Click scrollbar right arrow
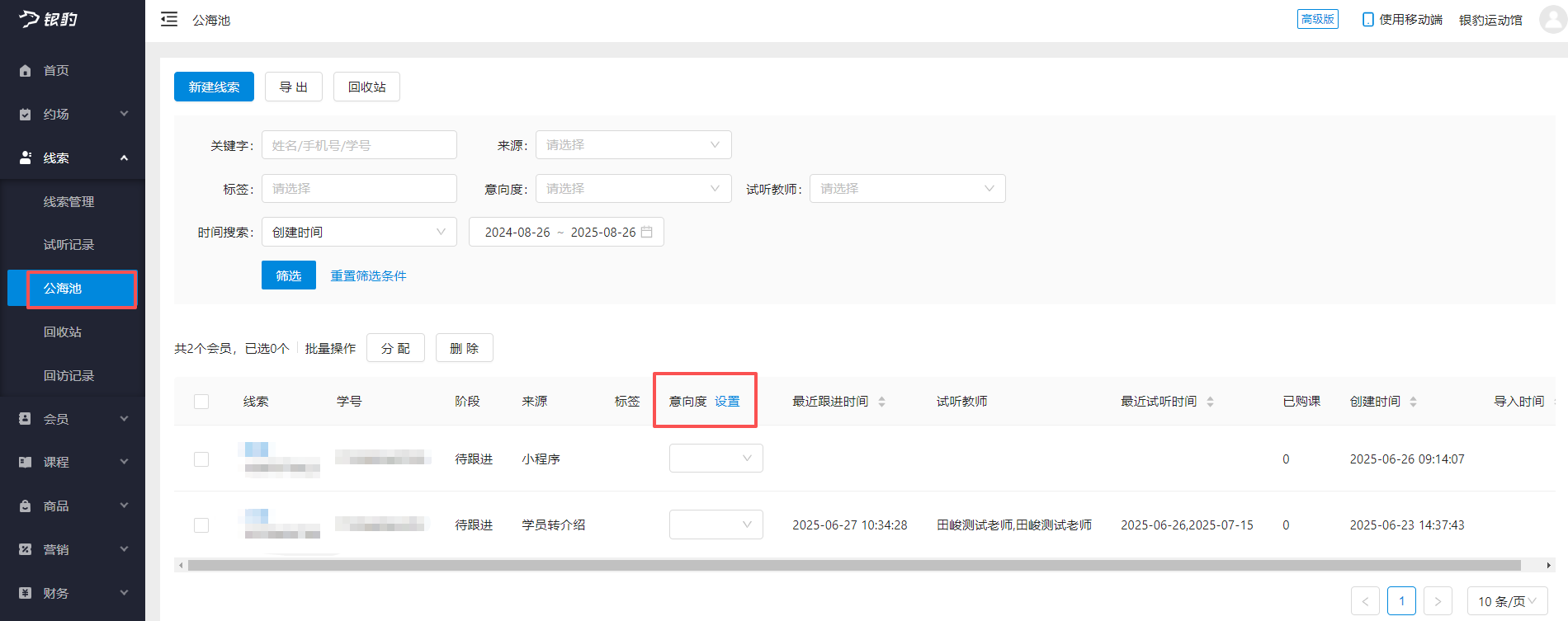Viewport: 1568px width, 621px height. [x=1549, y=565]
